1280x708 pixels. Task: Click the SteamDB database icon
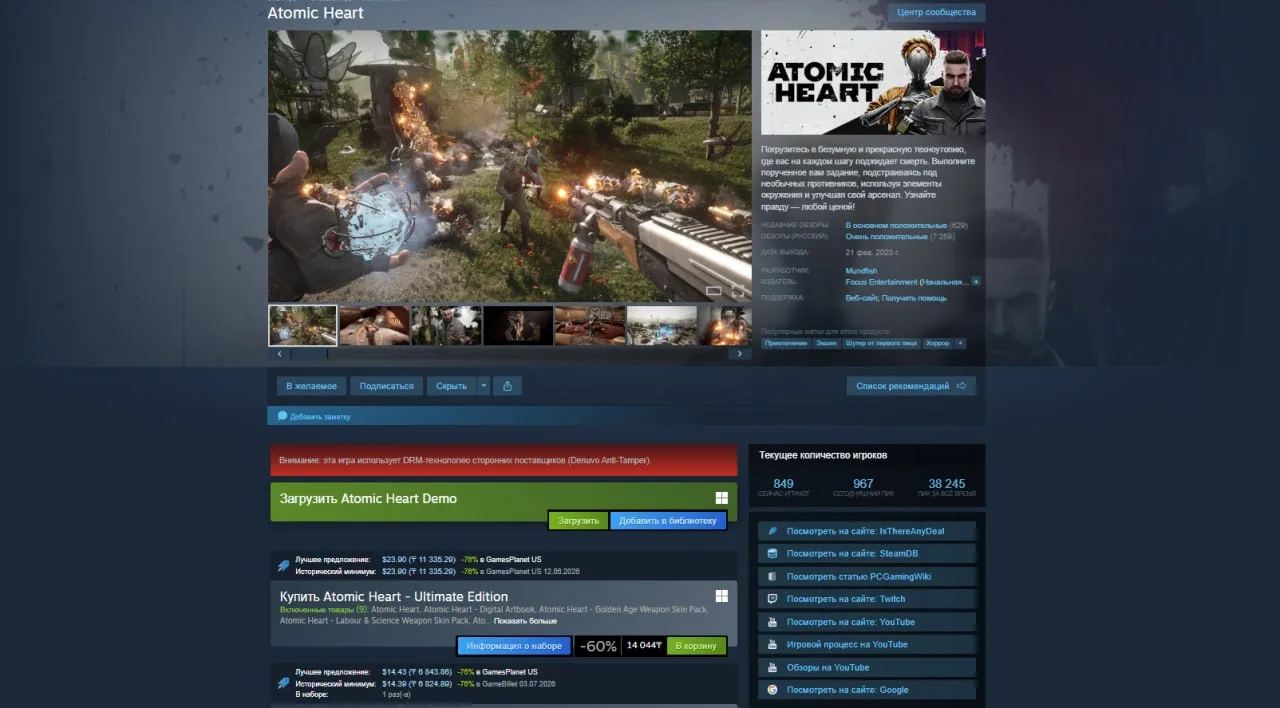(x=772, y=554)
